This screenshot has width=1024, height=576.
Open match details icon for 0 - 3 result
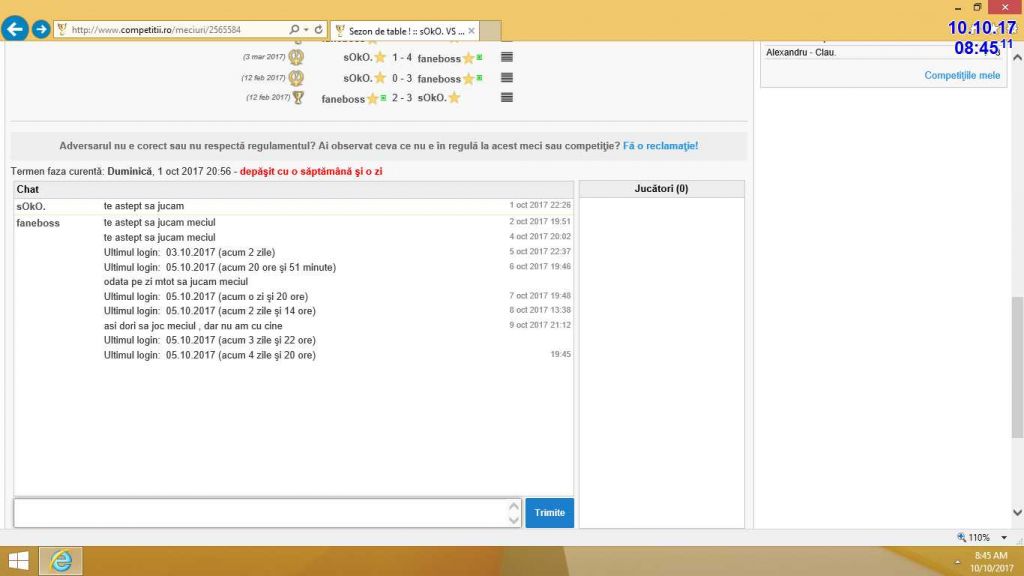pos(506,77)
